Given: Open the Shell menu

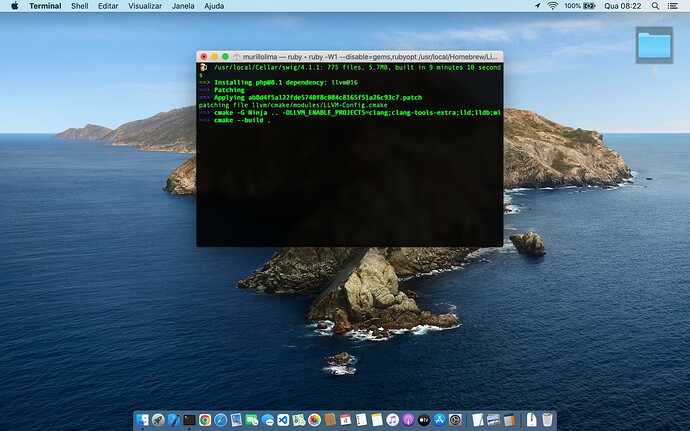Looking at the screenshot, I should pyautogui.click(x=80, y=6).
